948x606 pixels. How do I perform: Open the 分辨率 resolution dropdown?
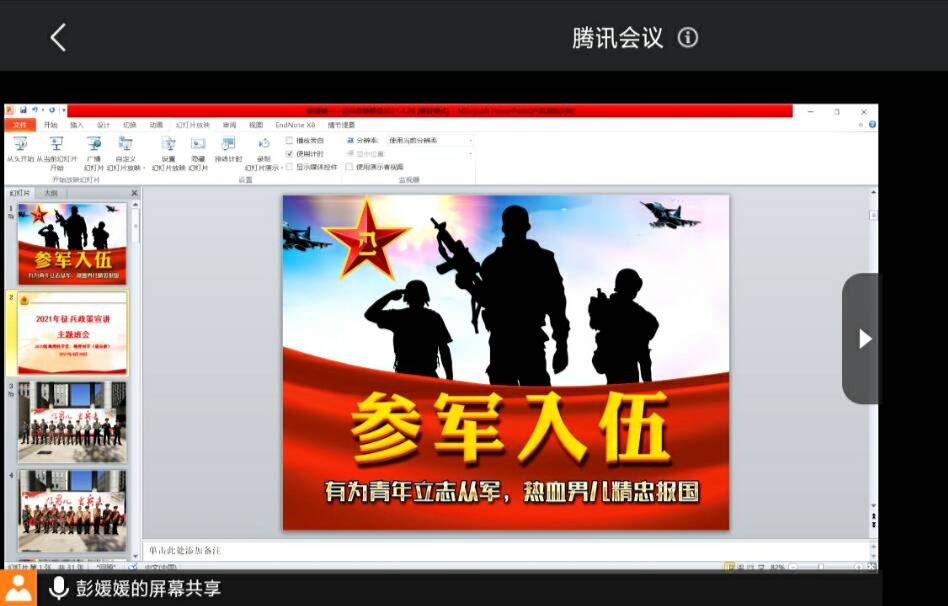coord(428,141)
